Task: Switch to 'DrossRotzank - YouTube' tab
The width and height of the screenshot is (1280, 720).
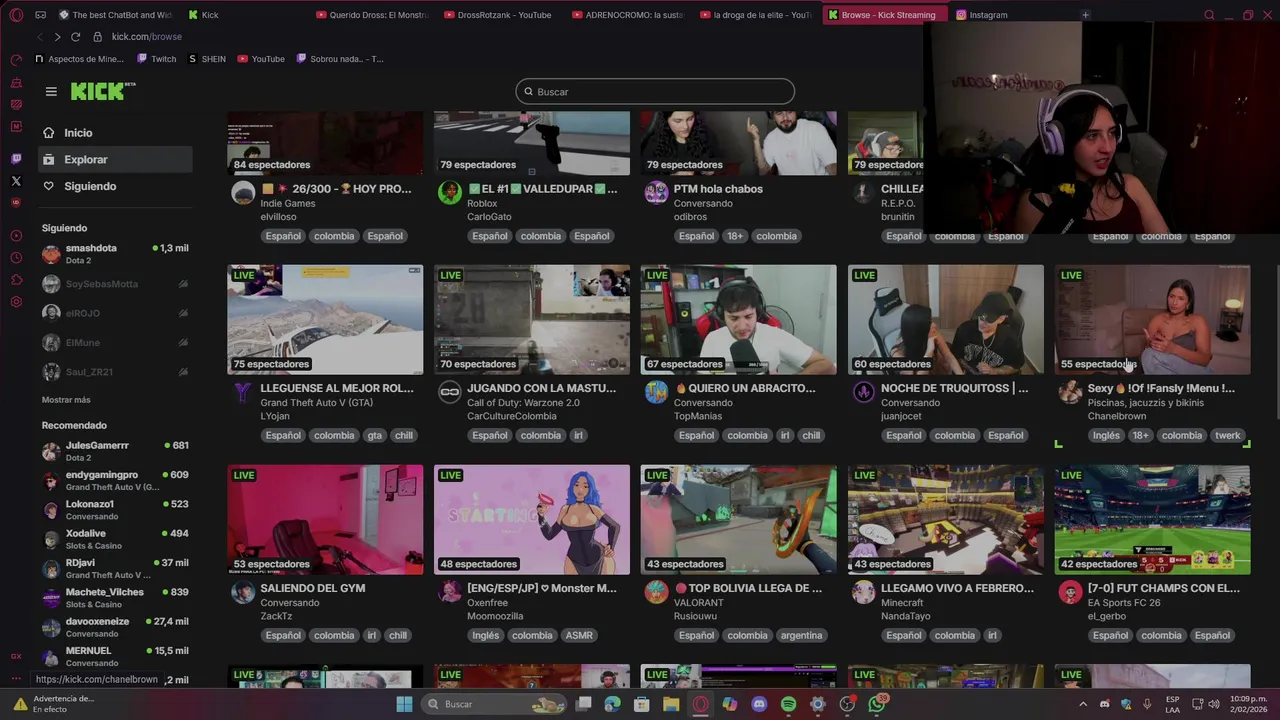Action: click(500, 15)
